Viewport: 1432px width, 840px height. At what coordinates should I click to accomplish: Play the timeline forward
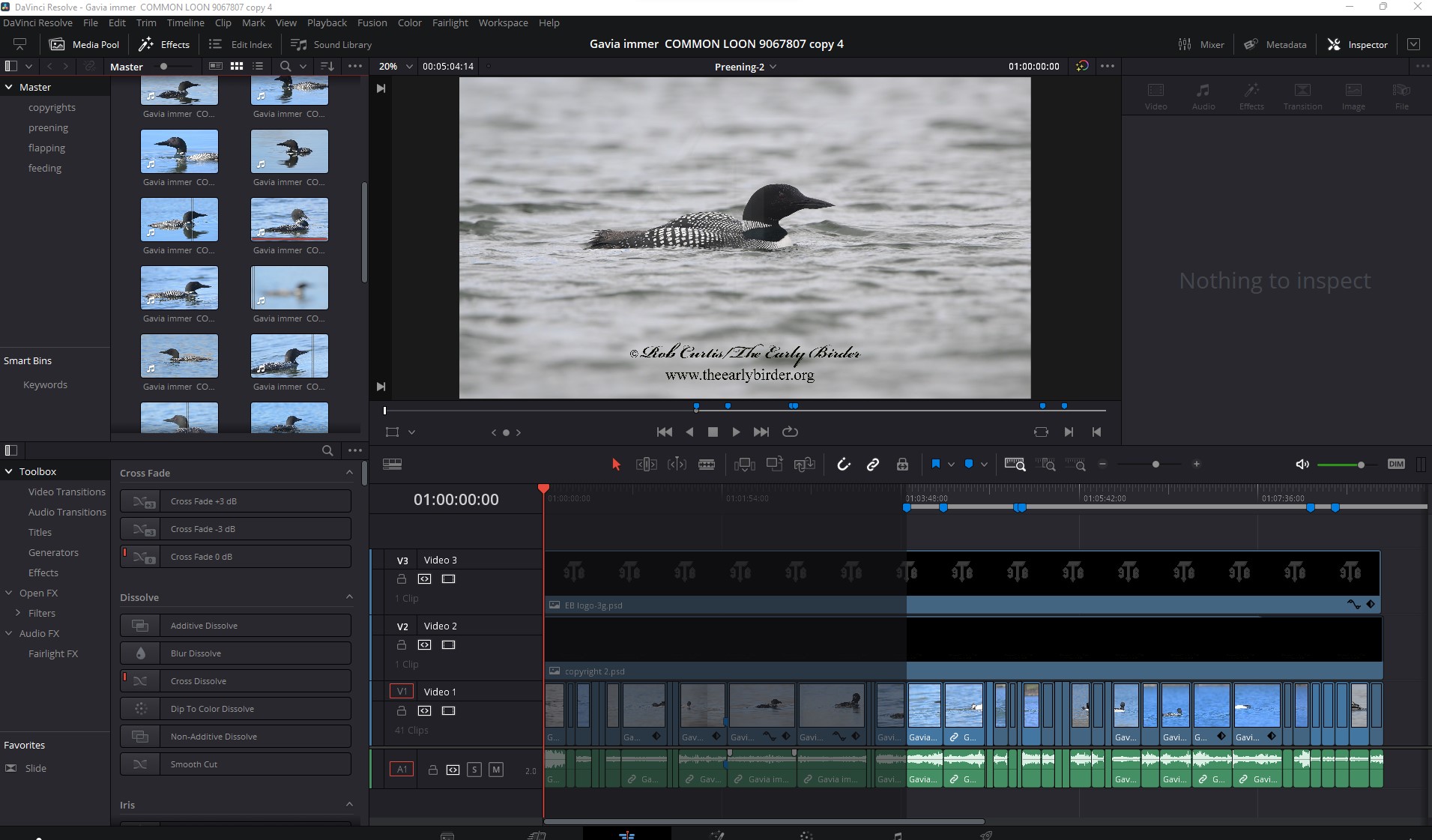(736, 432)
